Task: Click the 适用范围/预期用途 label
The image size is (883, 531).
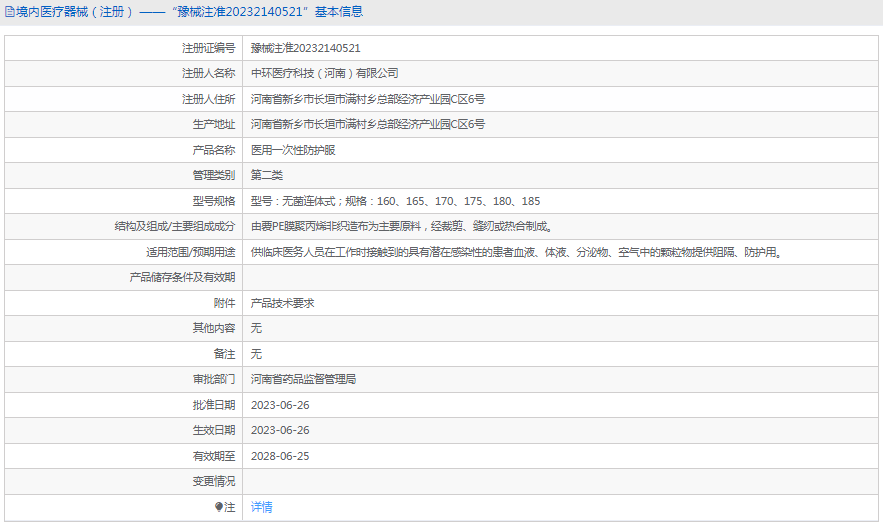Action: [190, 252]
